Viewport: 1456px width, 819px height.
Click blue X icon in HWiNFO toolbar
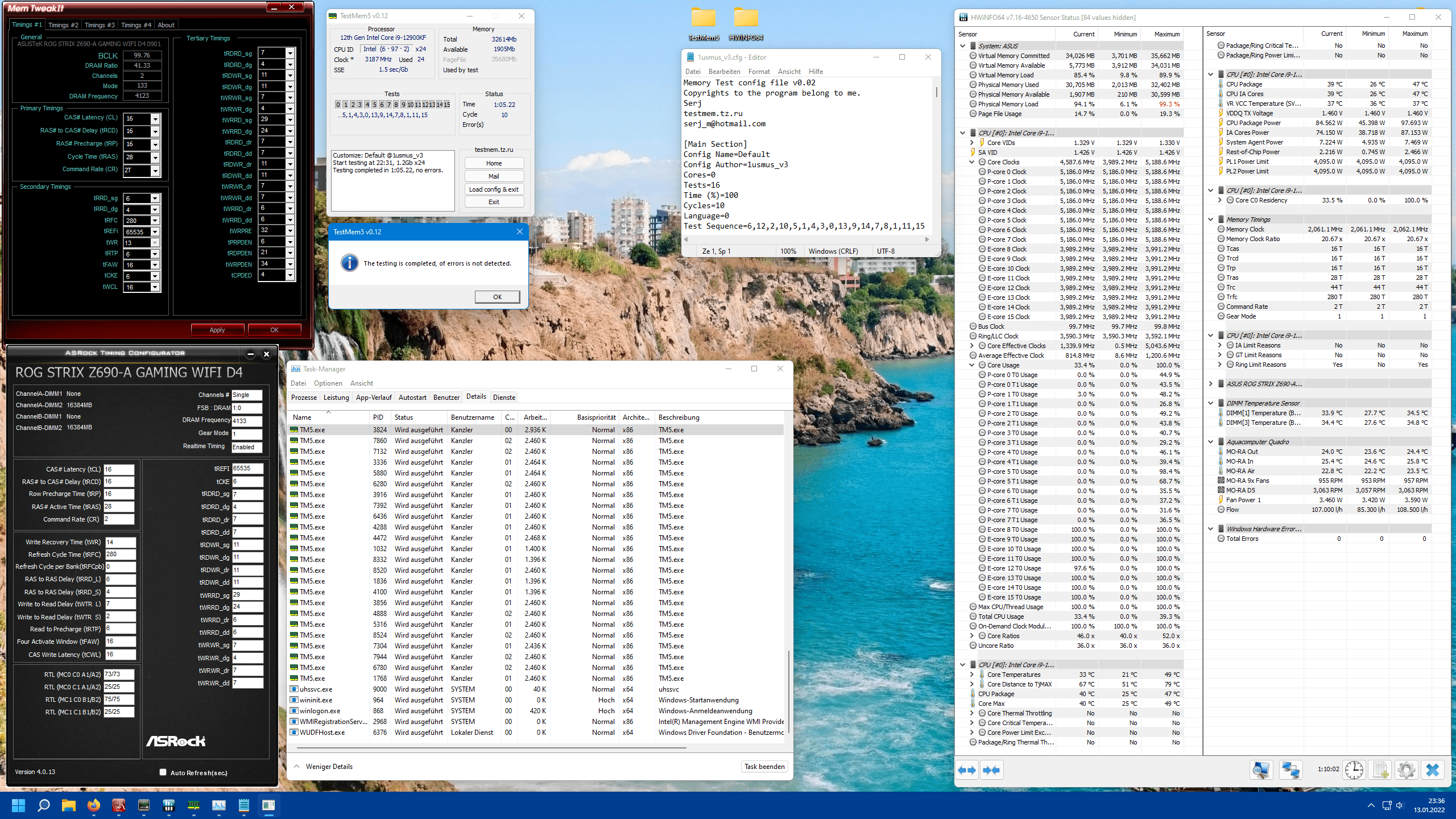[x=1433, y=770]
